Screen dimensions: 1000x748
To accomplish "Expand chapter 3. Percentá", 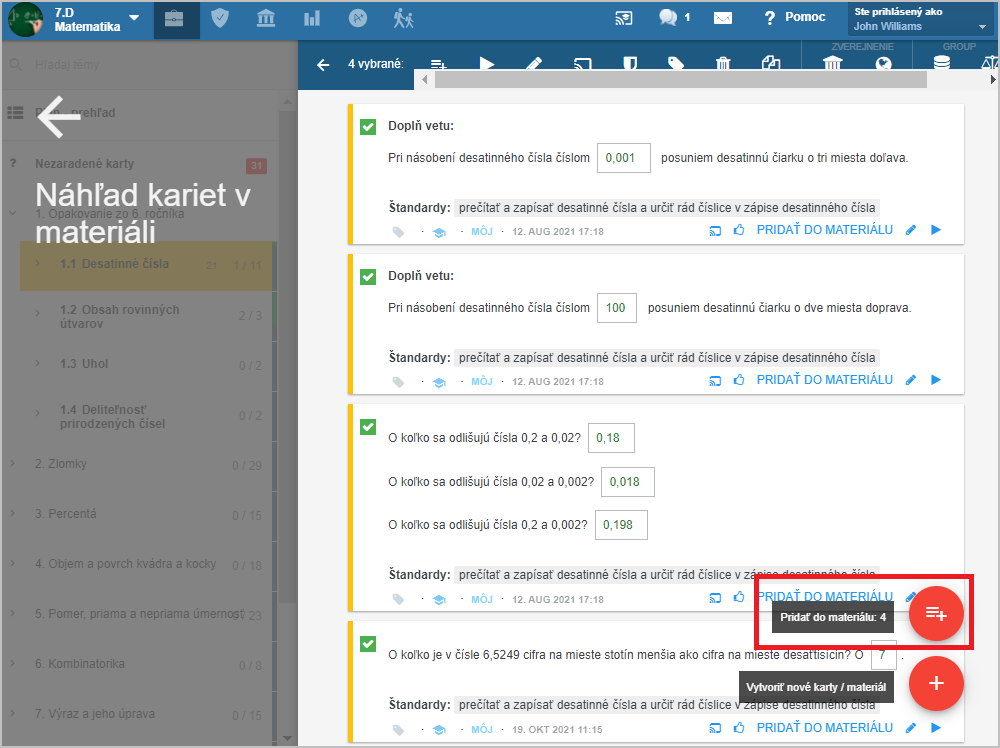I will pos(13,513).
